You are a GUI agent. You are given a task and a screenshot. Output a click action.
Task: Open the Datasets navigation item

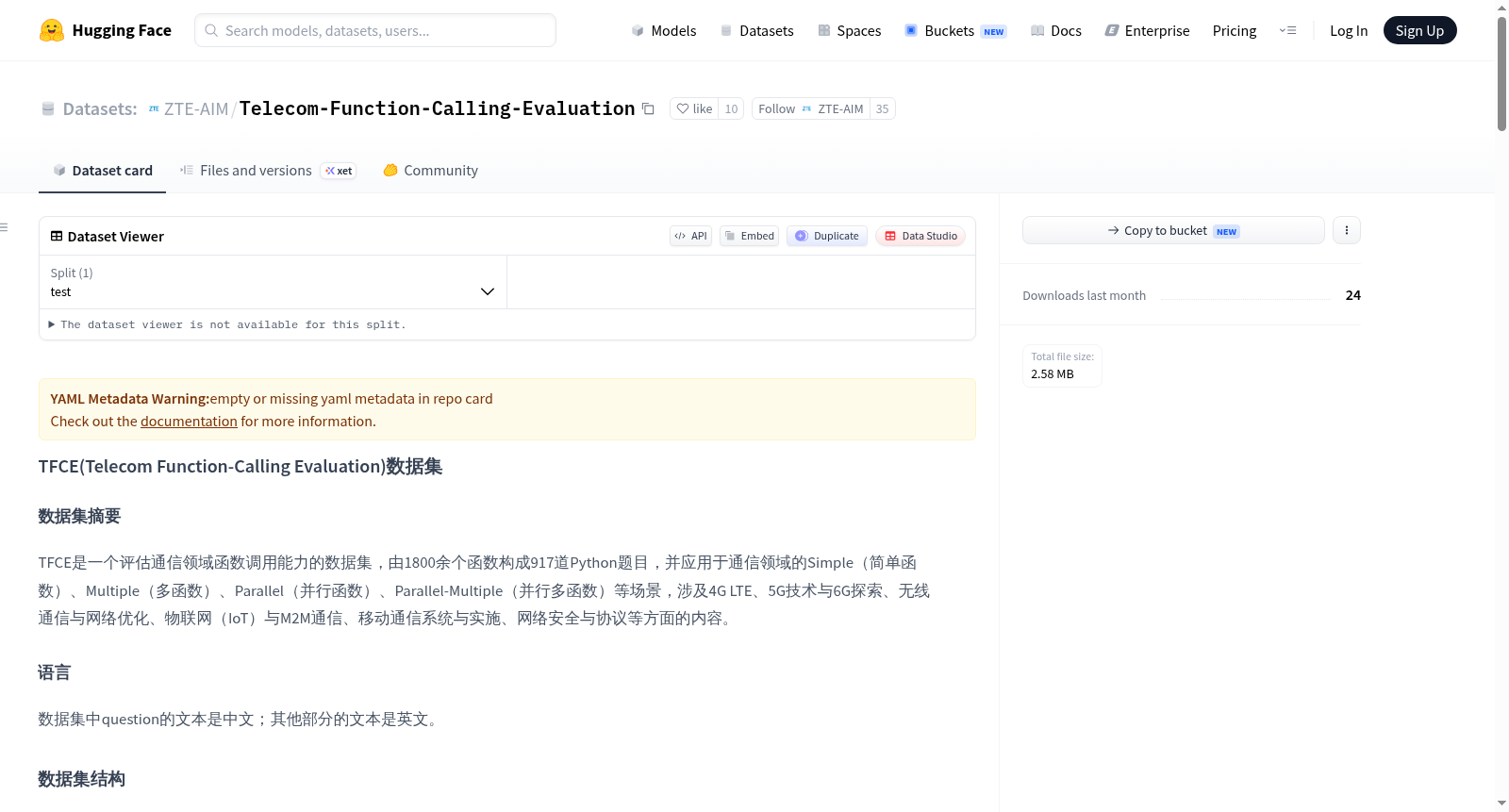(756, 30)
